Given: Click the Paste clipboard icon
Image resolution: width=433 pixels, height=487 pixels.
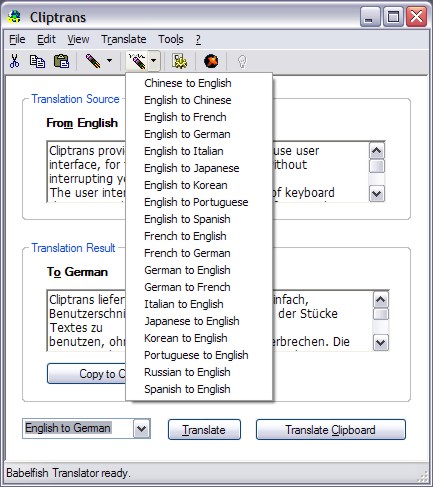Looking at the screenshot, I should coord(61,61).
